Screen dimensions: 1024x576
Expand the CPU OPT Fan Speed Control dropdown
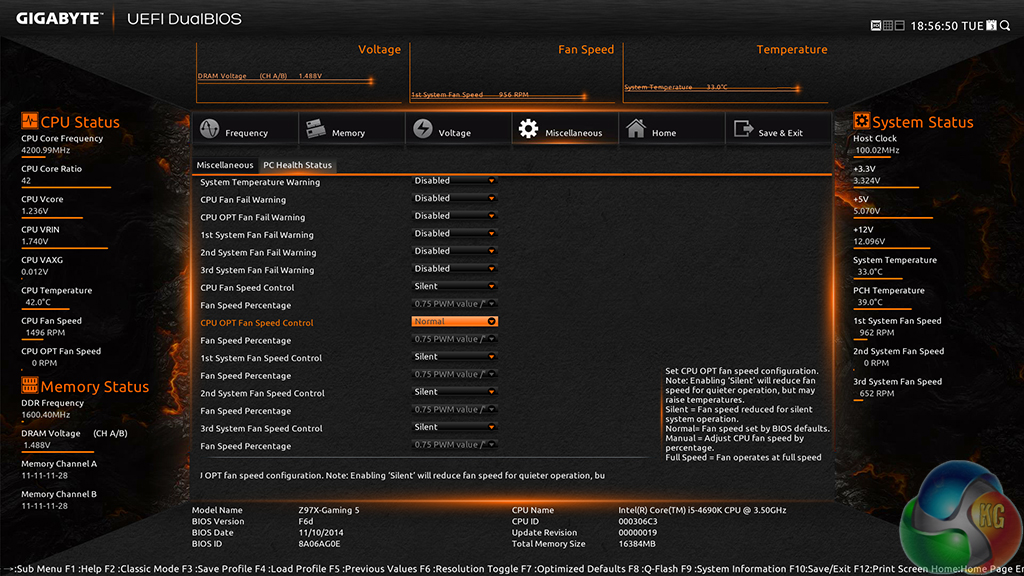pos(455,322)
